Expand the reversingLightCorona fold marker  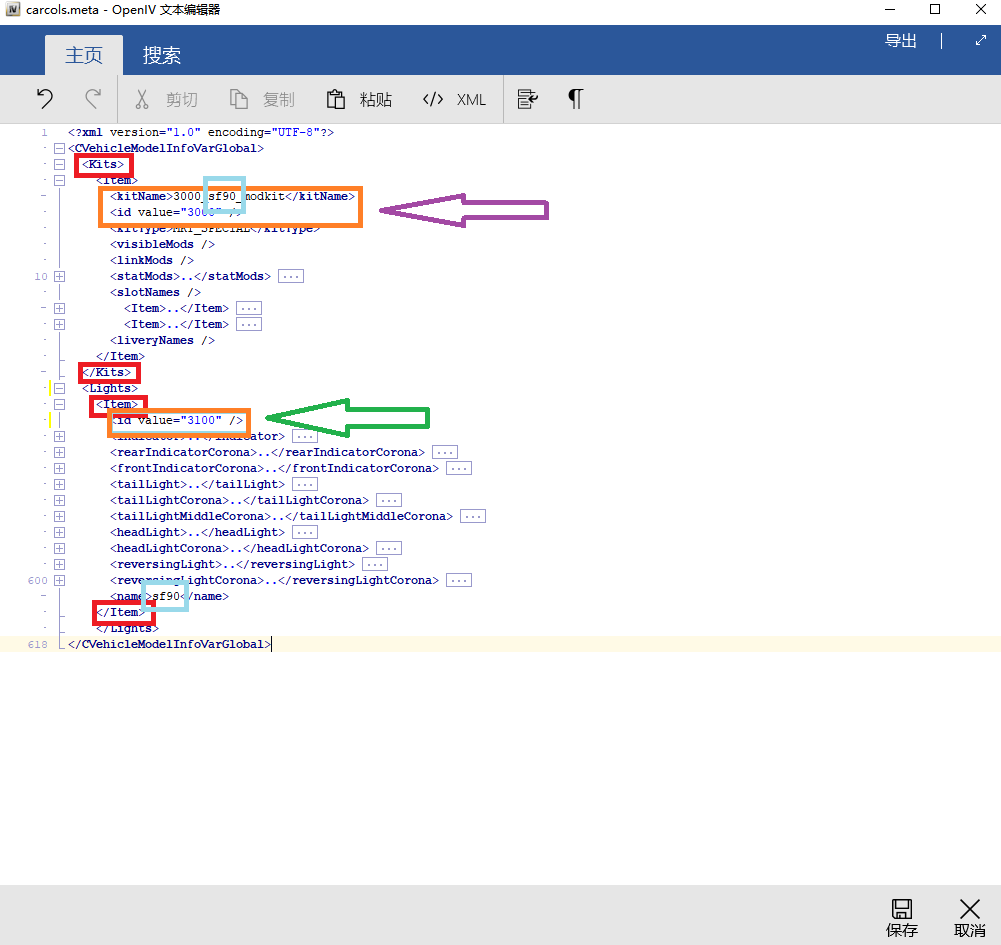pos(59,580)
